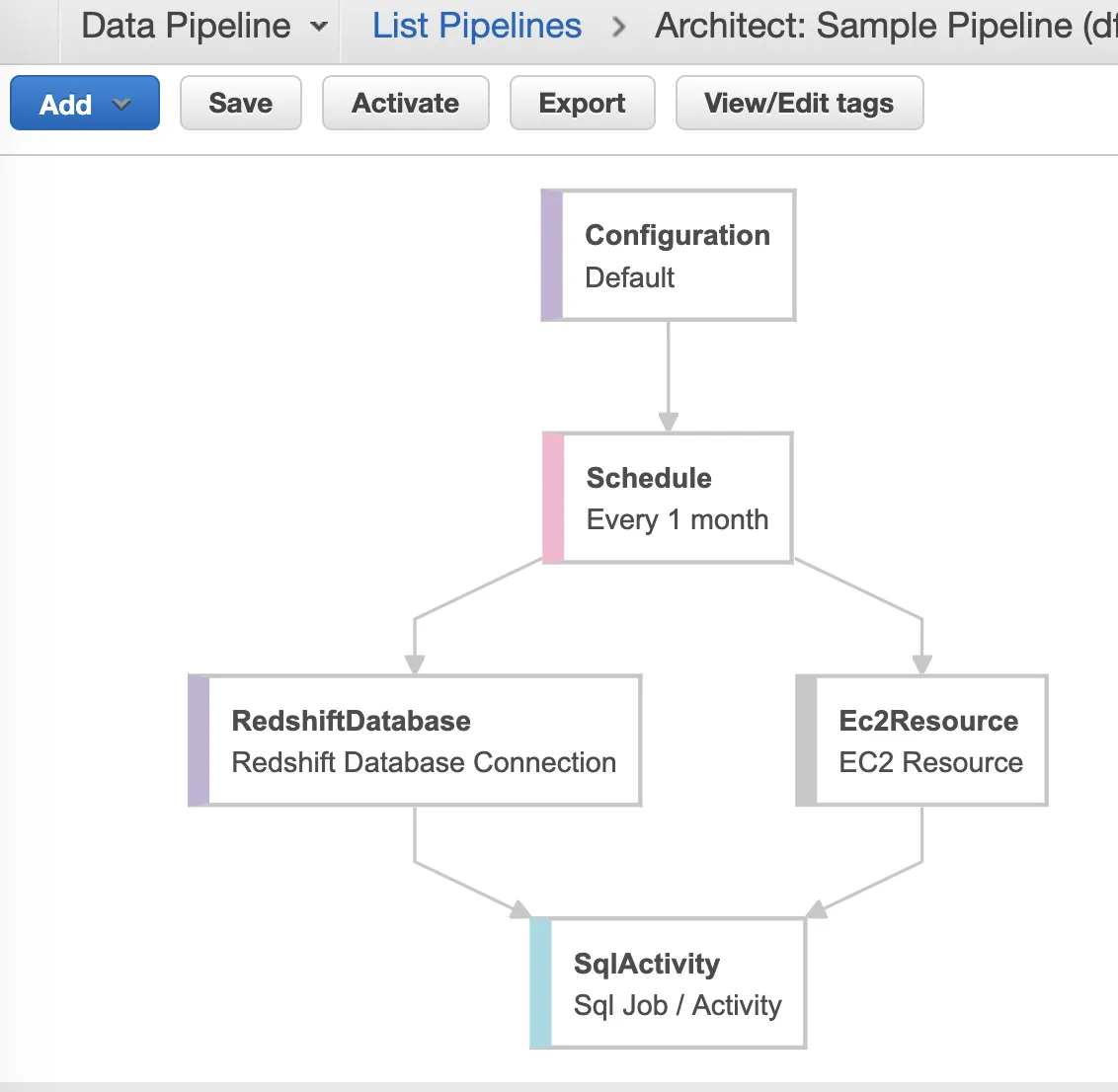Open the Add dropdown menu

pyautogui.click(x=85, y=104)
